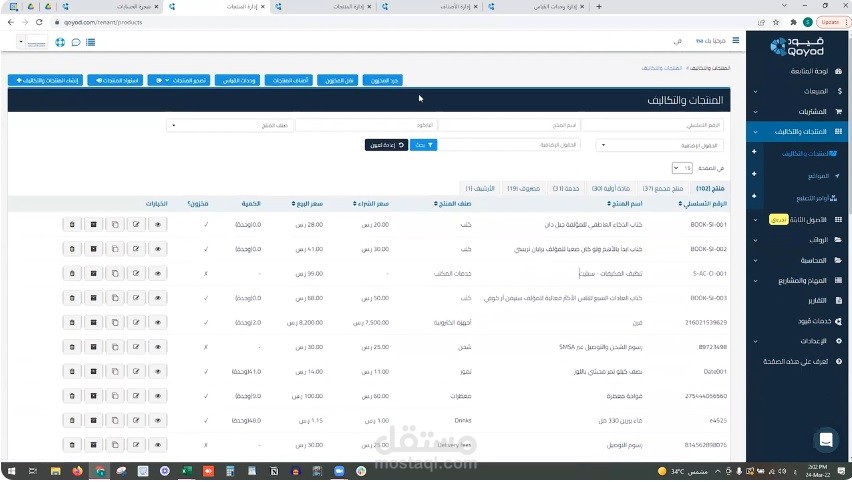Click copy icon for S-AC-Cl-001 row
Screen dimensions: 852x482
pos(115,273)
